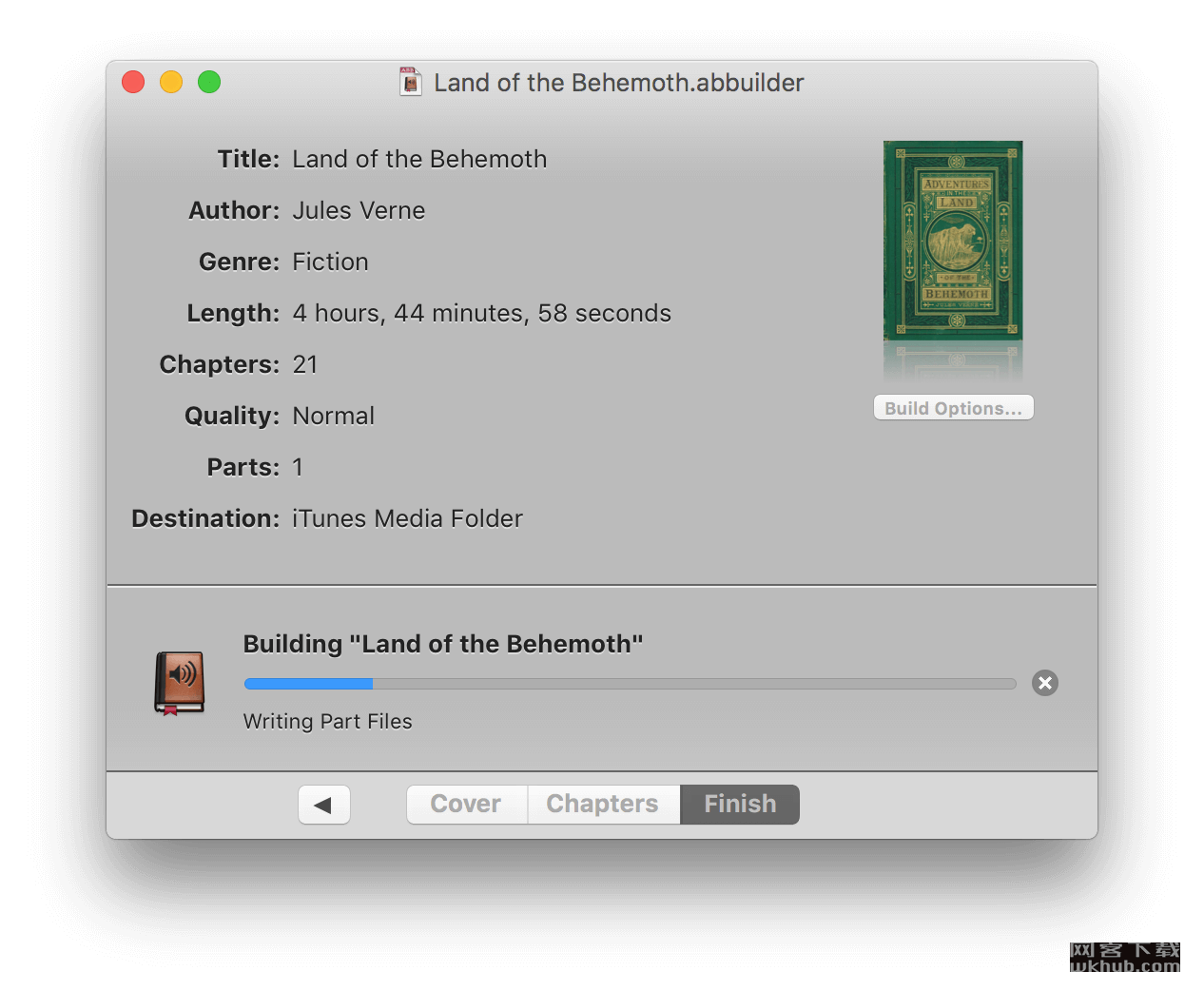Zoom the window with the green button
Screen dimensions: 1204x991
coord(209,82)
